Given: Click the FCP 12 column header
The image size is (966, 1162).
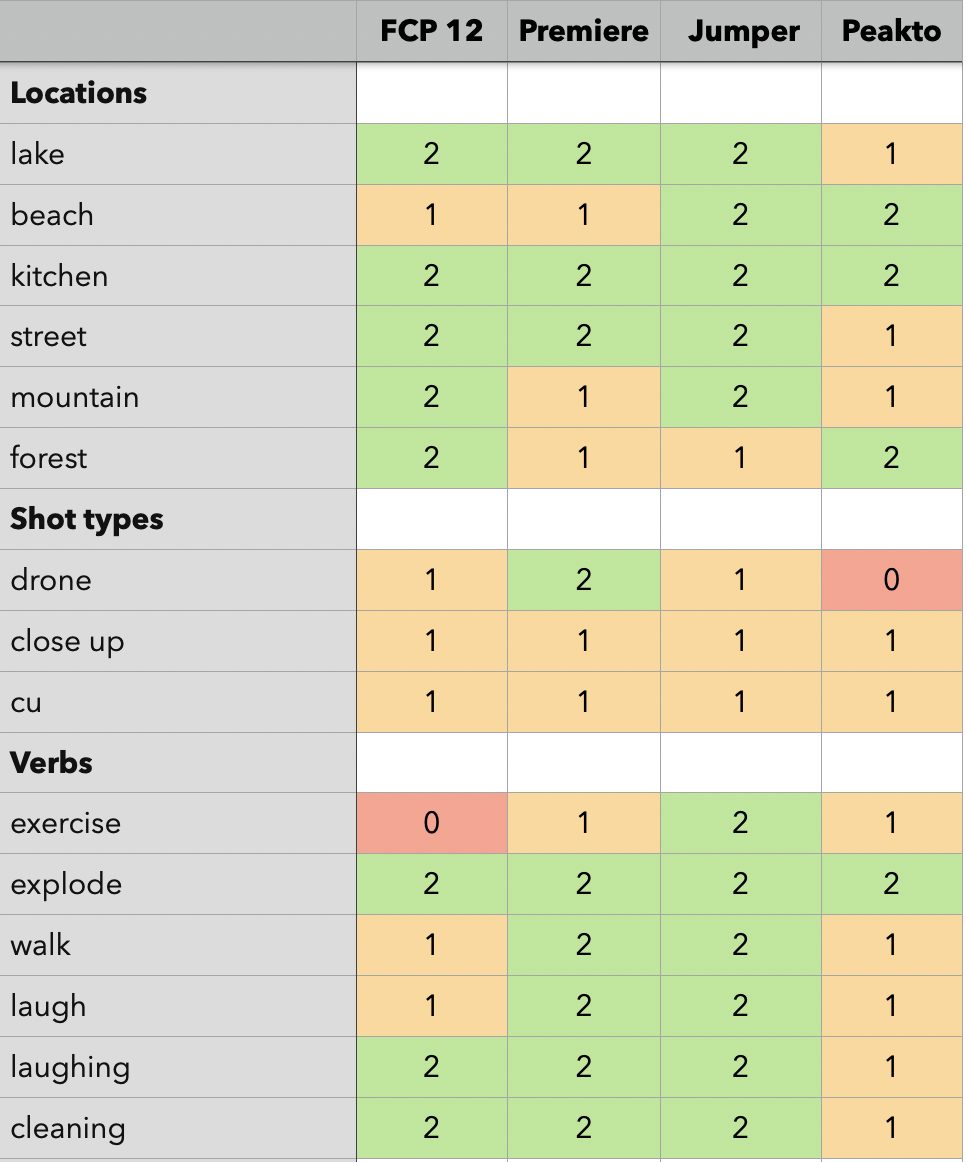Looking at the screenshot, I should 431,31.
